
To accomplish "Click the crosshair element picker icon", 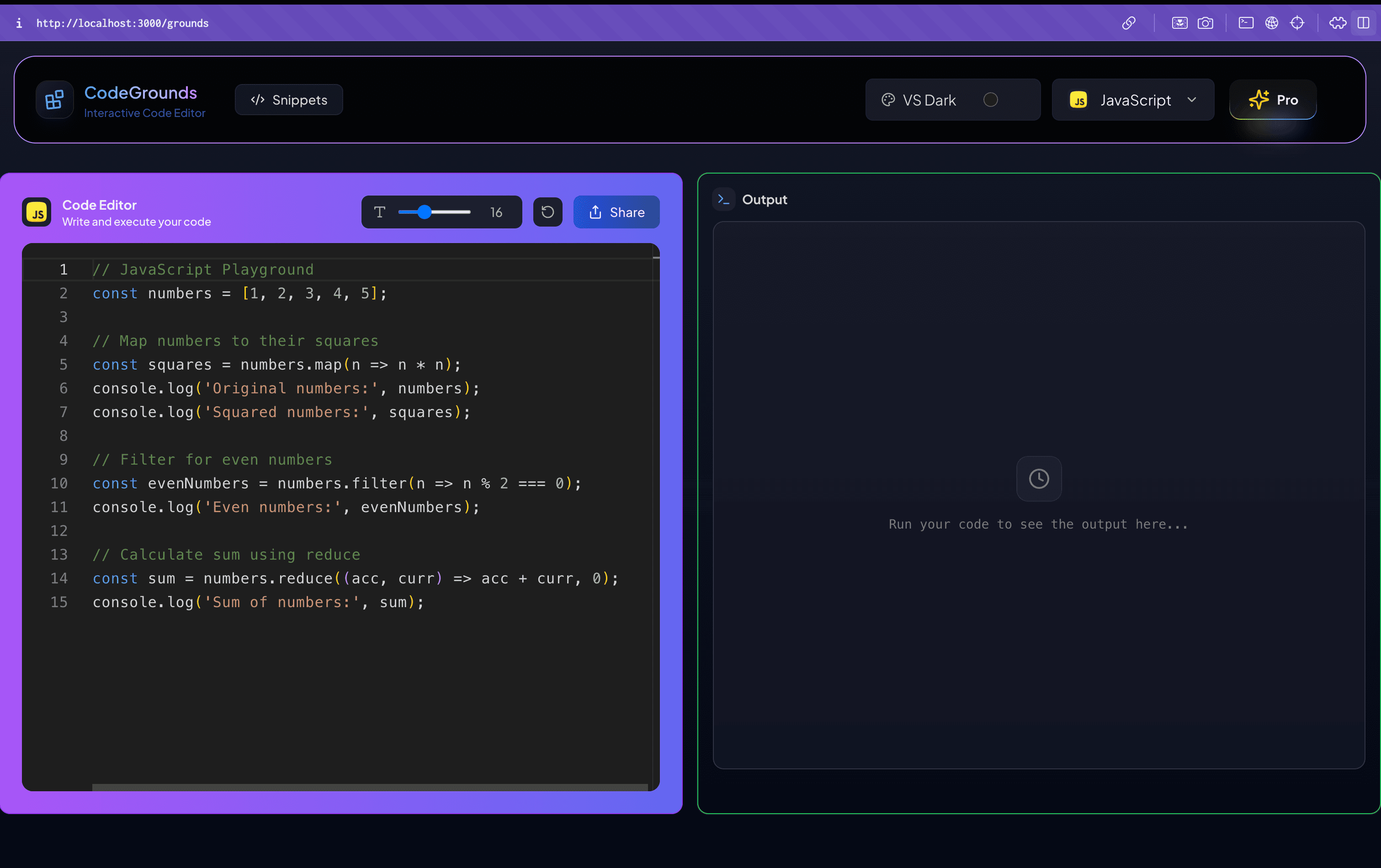I will [1297, 23].
